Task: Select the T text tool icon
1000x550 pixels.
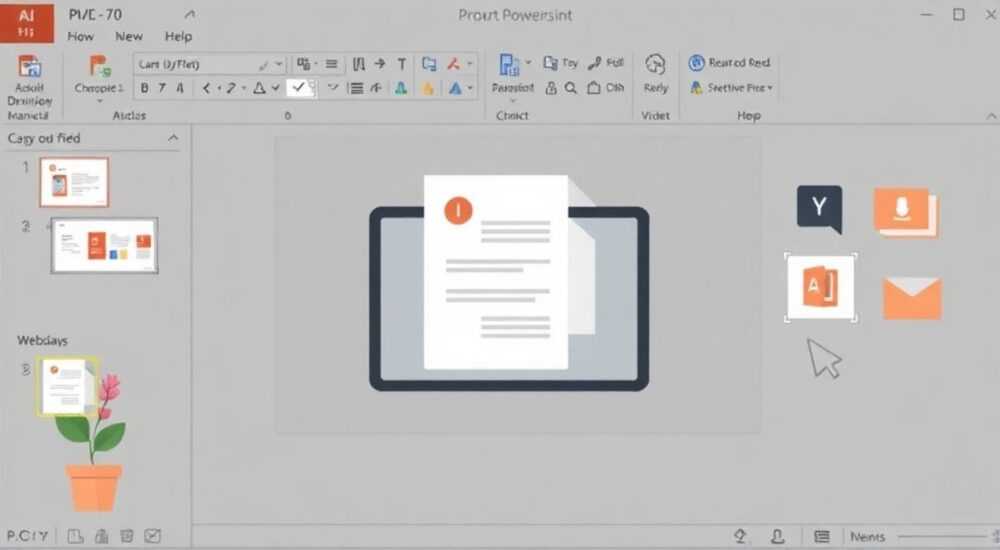Action: [402, 64]
